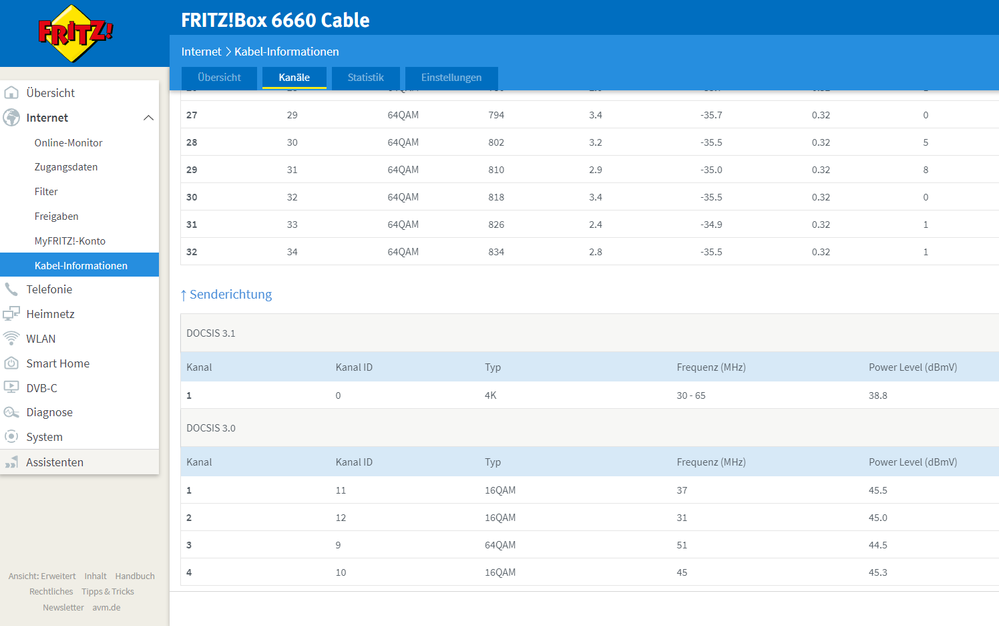The height and width of the screenshot is (626, 999).
Task: Click the DOCSIS 3.1 section label
Action: tap(211, 333)
